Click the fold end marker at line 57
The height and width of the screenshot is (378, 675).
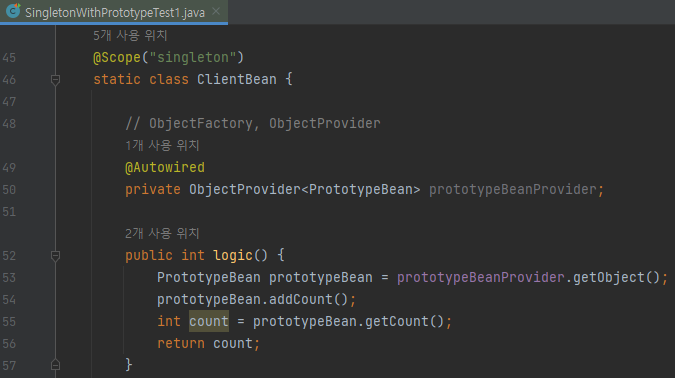[55, 365]
